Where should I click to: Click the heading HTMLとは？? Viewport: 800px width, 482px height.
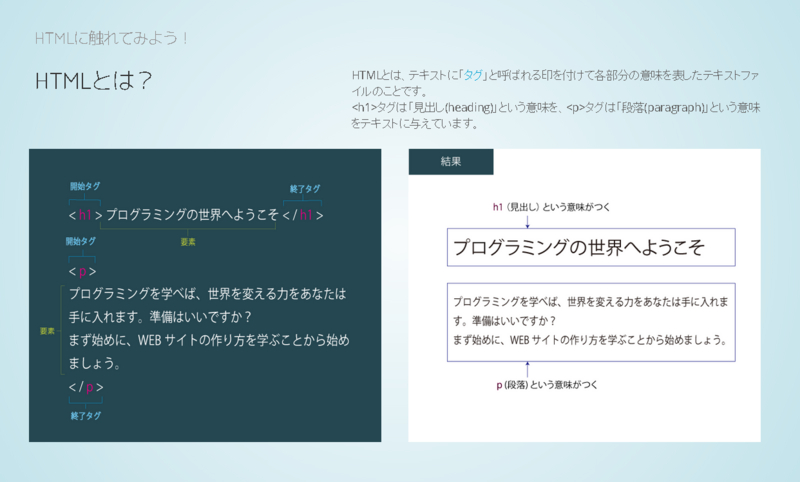click(x=93, y=81)
